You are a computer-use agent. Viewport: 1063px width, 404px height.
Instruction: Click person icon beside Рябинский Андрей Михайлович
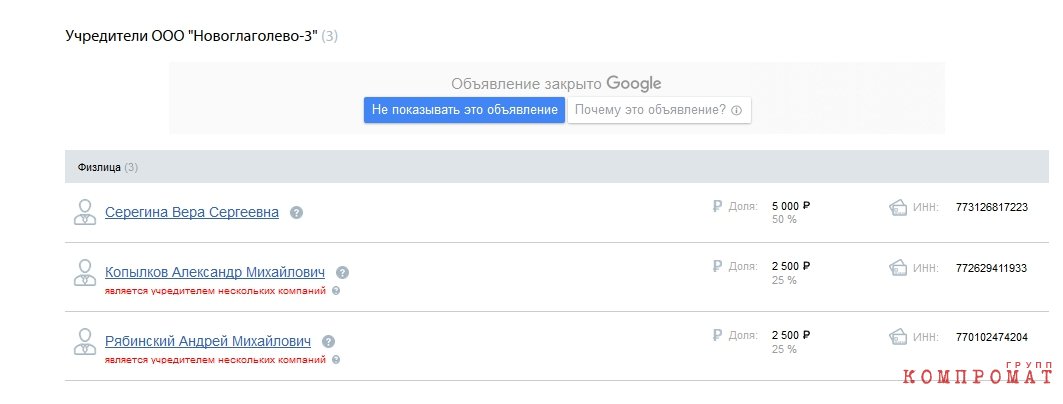pyautogui.click(x=85, y=342)
